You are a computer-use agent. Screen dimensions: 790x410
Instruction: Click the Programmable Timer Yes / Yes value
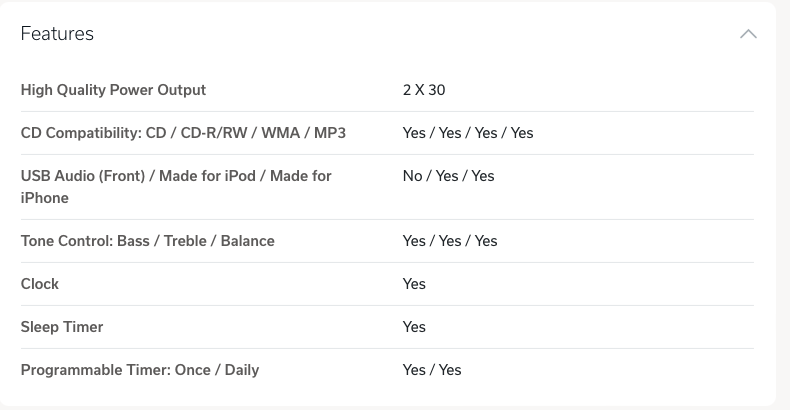432,370
